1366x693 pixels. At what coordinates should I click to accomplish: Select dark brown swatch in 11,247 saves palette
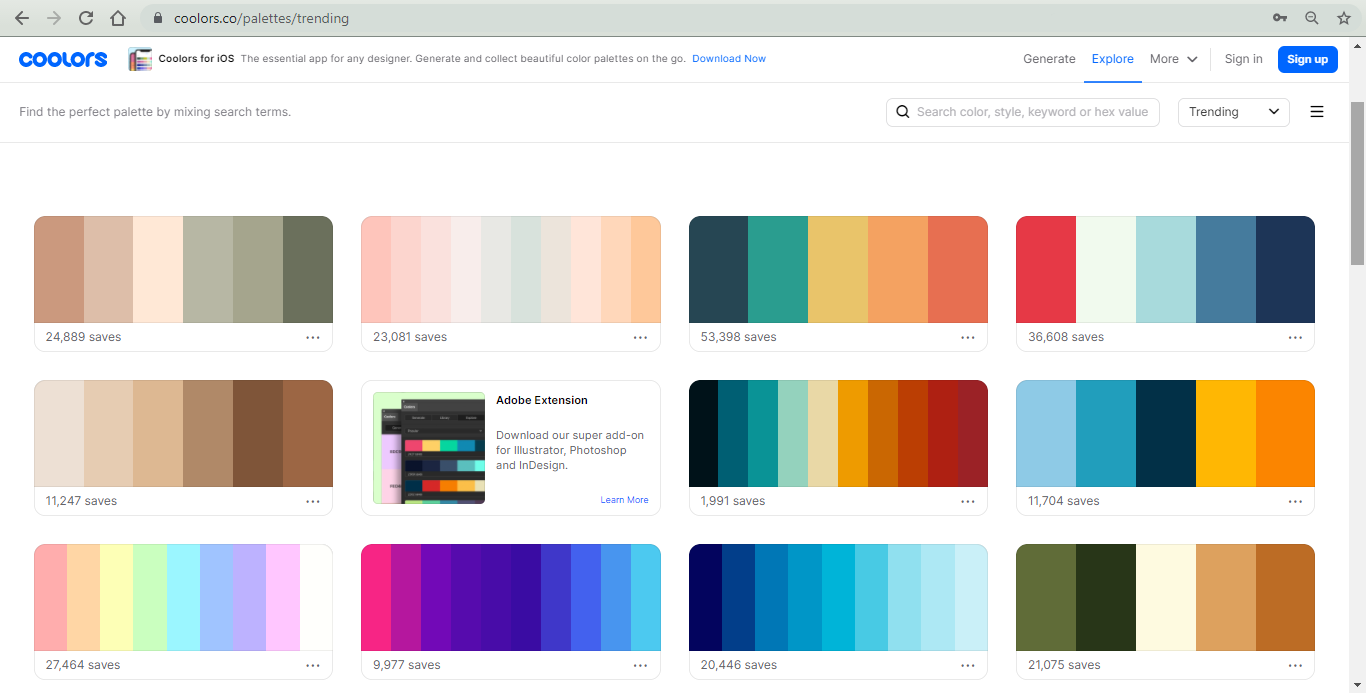[x=258, y=433]
